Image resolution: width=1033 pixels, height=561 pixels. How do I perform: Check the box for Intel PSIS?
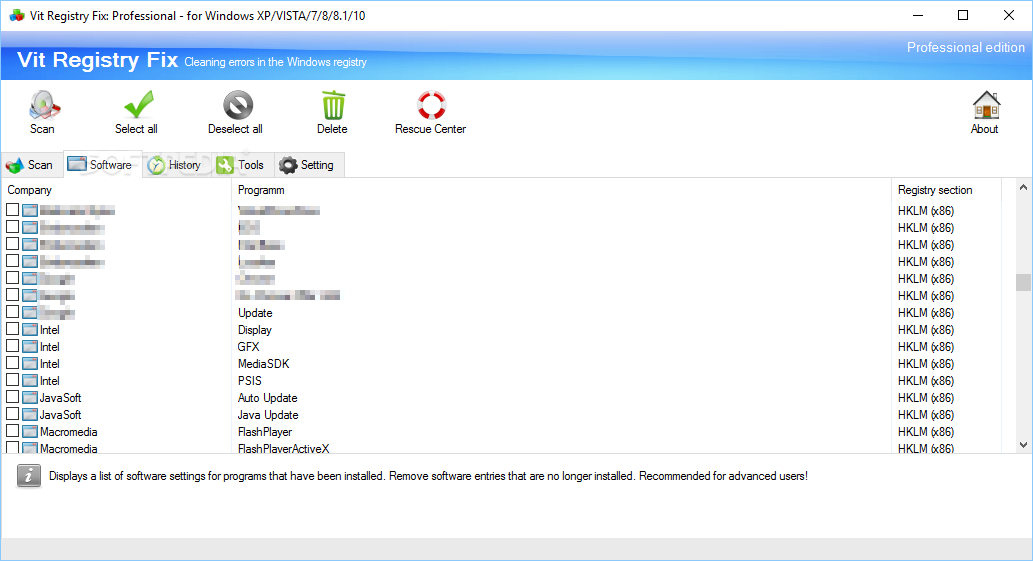13,381
